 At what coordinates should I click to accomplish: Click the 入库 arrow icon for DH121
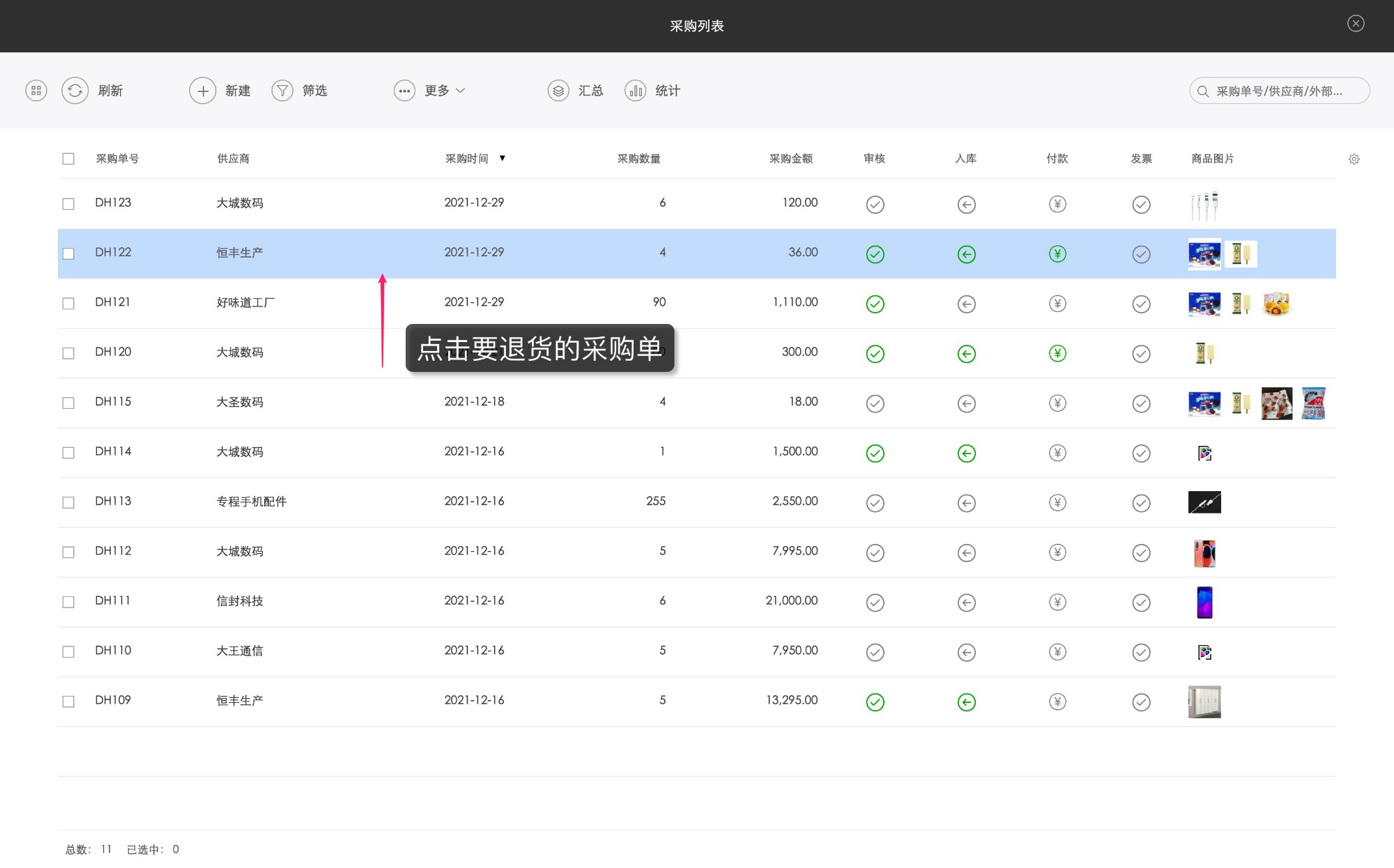tap(967, 304)
